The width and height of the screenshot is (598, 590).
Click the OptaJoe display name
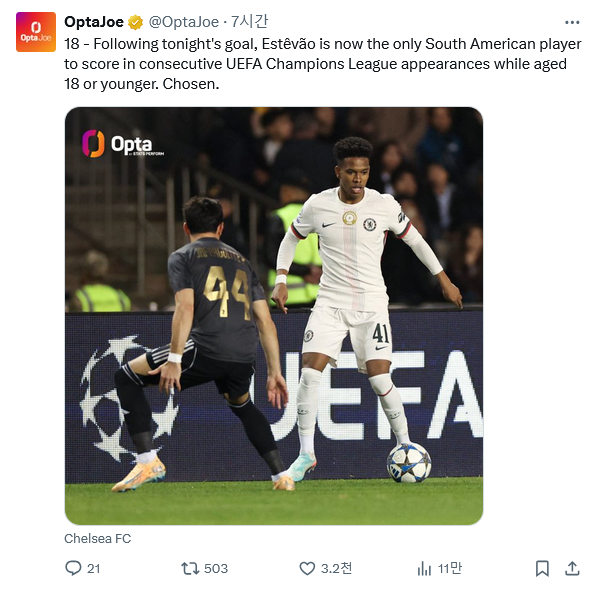click(x=94, y=22)
